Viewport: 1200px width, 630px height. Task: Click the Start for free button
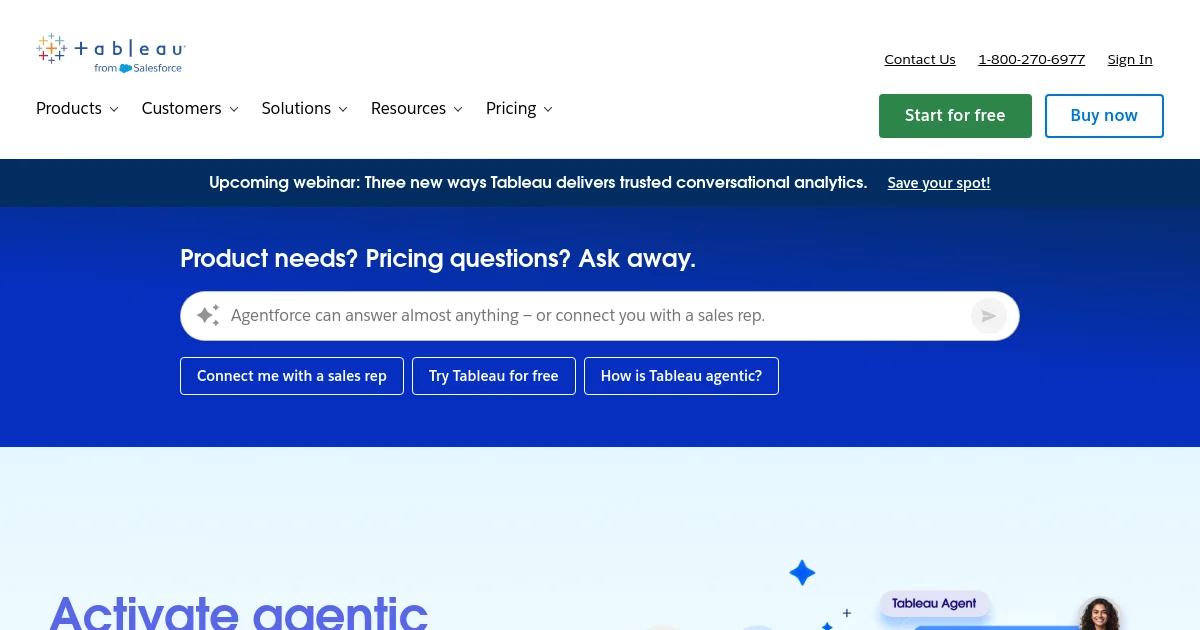955,116
